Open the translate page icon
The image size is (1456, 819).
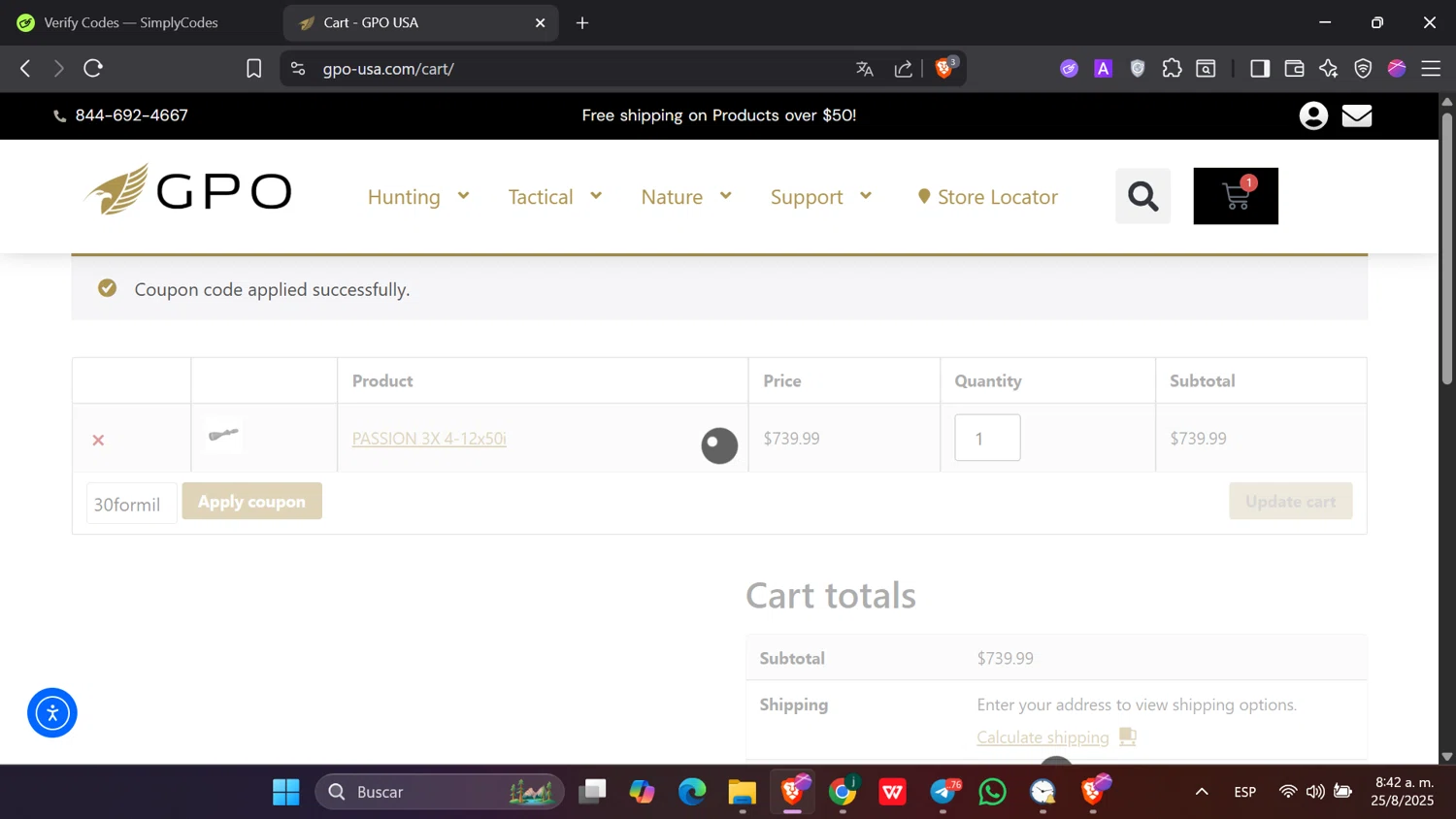click(865, 68)
